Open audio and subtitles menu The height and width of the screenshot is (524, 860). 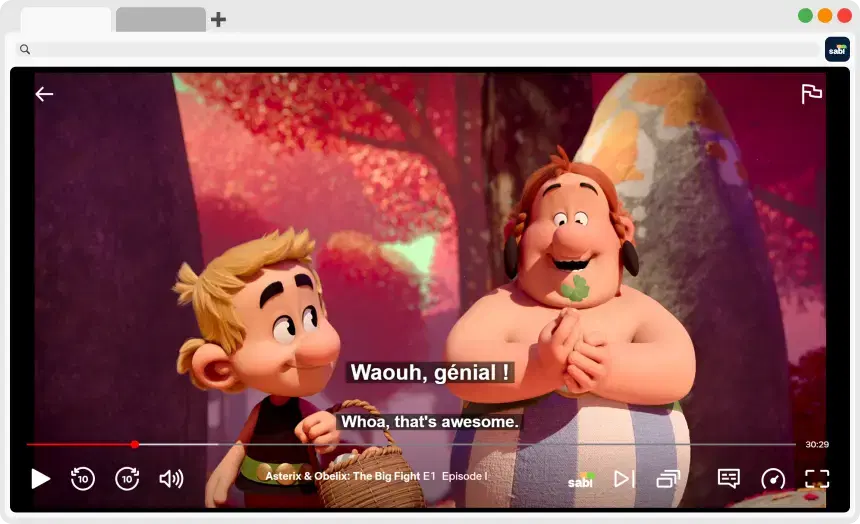point(729,478)
